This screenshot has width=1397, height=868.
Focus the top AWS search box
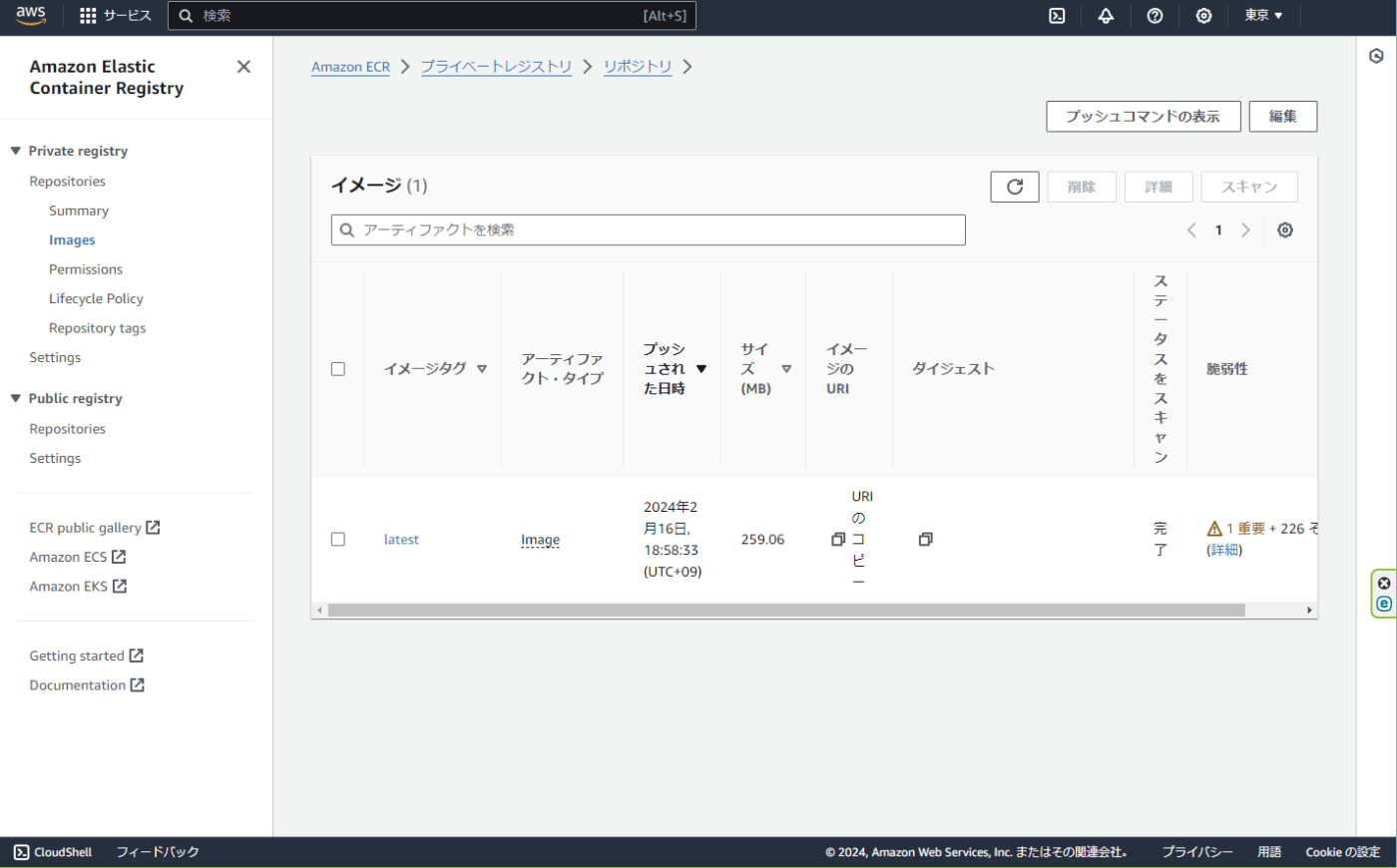pyautogui.click(x=432, y=16)
